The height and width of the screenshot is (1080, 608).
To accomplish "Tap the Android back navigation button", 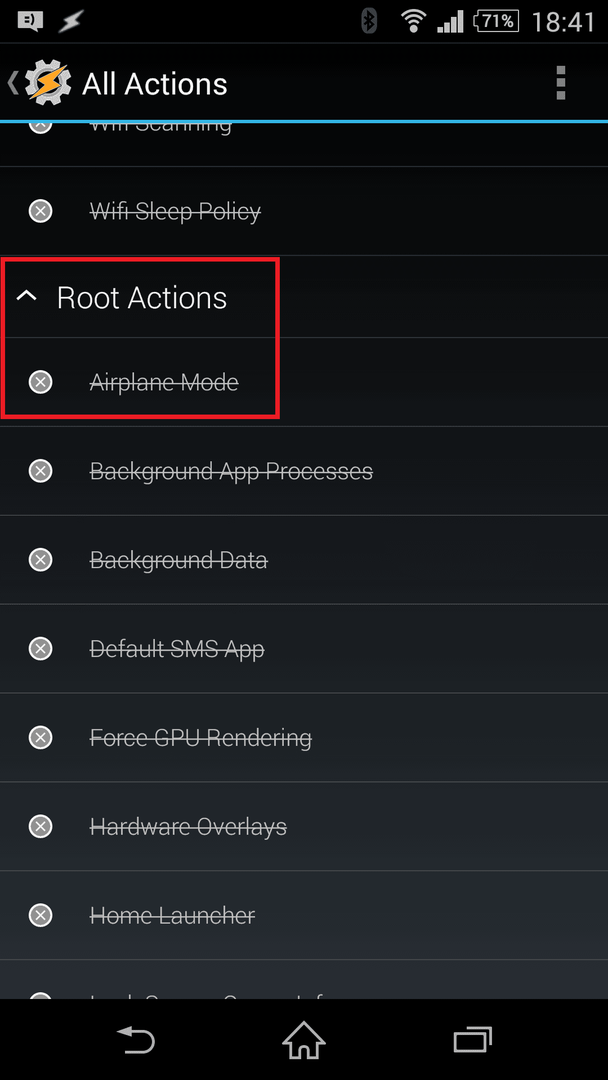I will (135, 1039).
